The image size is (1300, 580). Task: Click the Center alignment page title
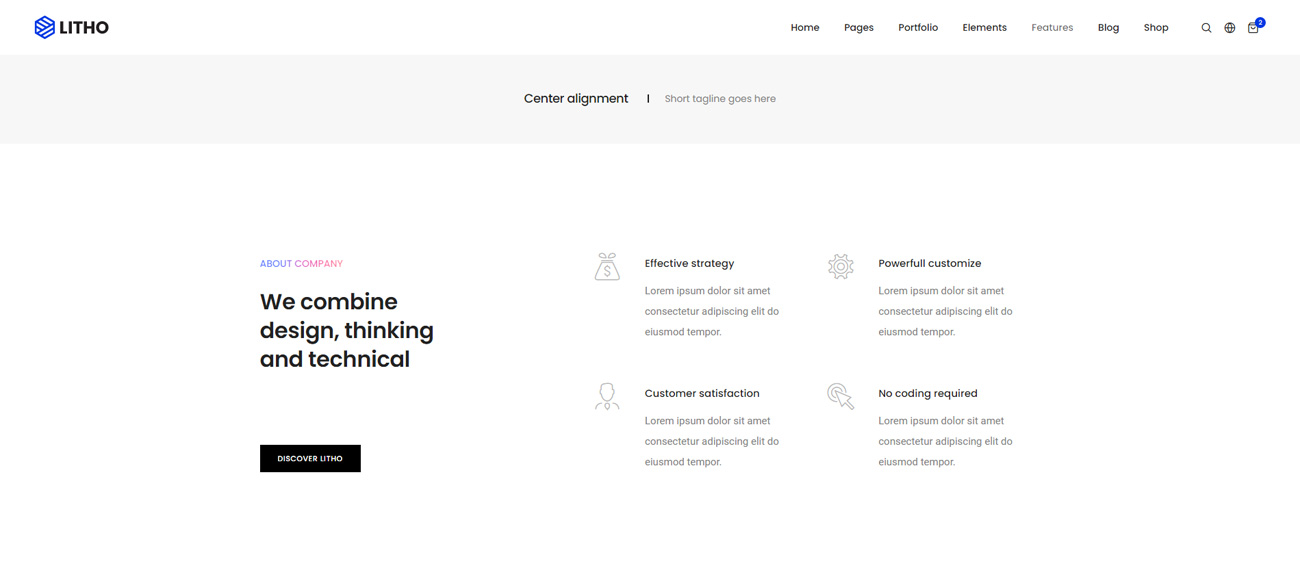coord(576,99)
